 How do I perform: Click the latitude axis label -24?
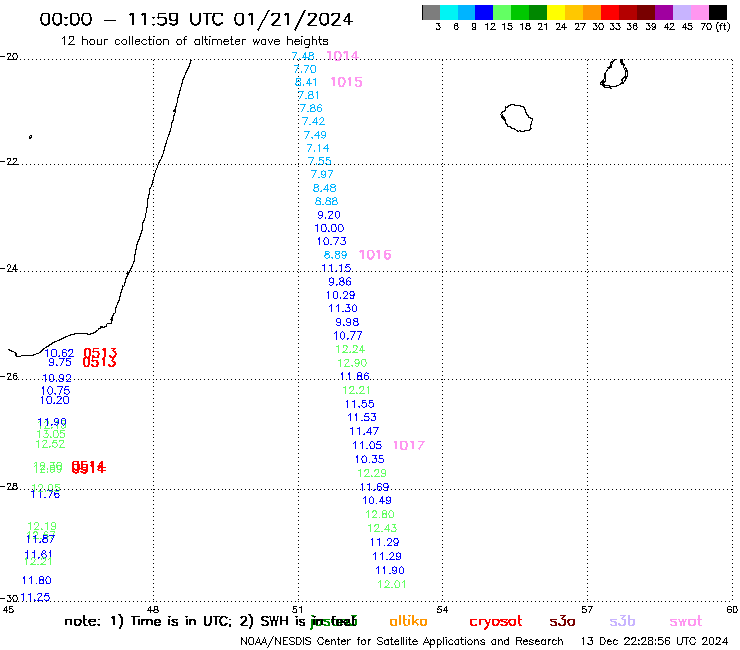click(x=9, y=269)
